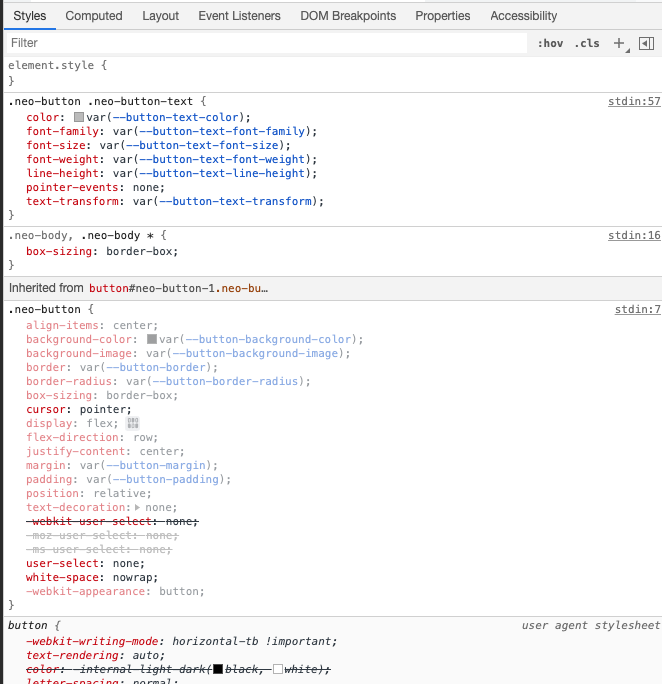Click the black swatch in internal-light-dark
This screenshot has height=684, width=662.
coord(218,669)
